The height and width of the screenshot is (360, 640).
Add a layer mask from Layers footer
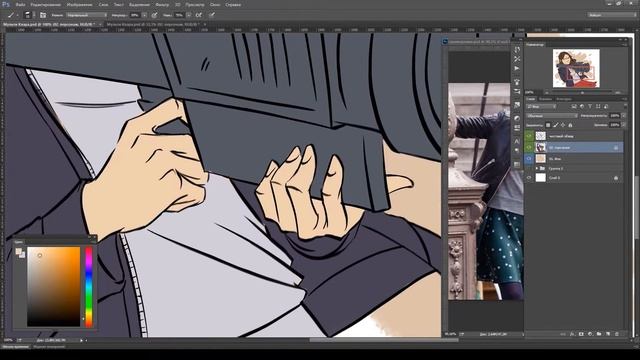[581, 334]
